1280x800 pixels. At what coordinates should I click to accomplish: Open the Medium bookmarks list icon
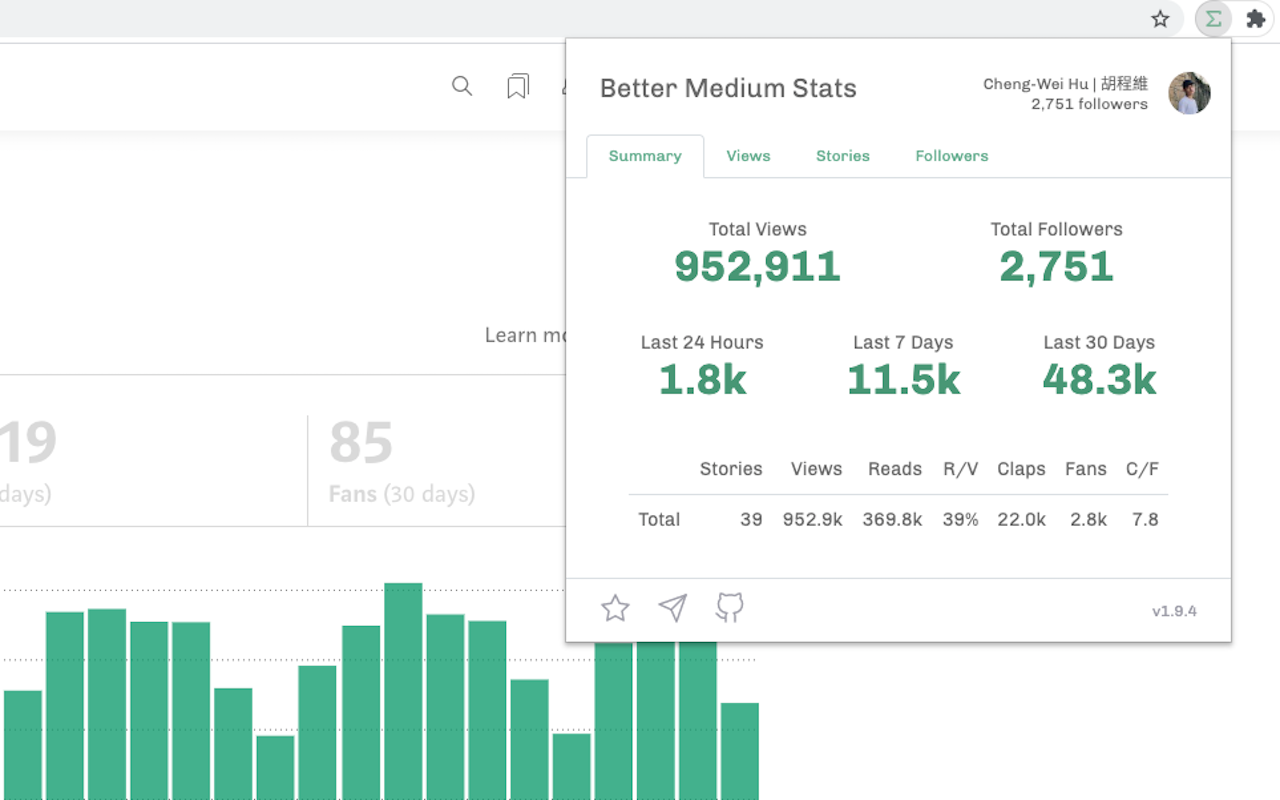point(518,86)
